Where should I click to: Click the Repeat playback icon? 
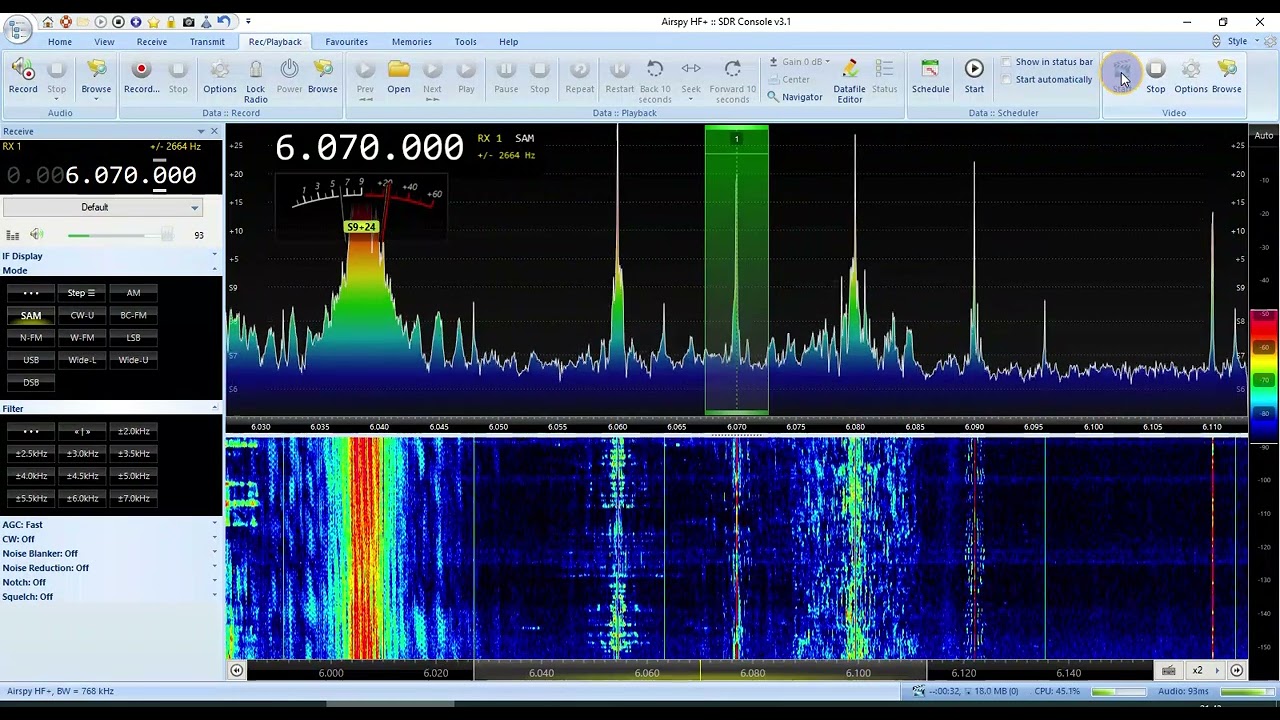pyautogui.click(x=579, y=76)
